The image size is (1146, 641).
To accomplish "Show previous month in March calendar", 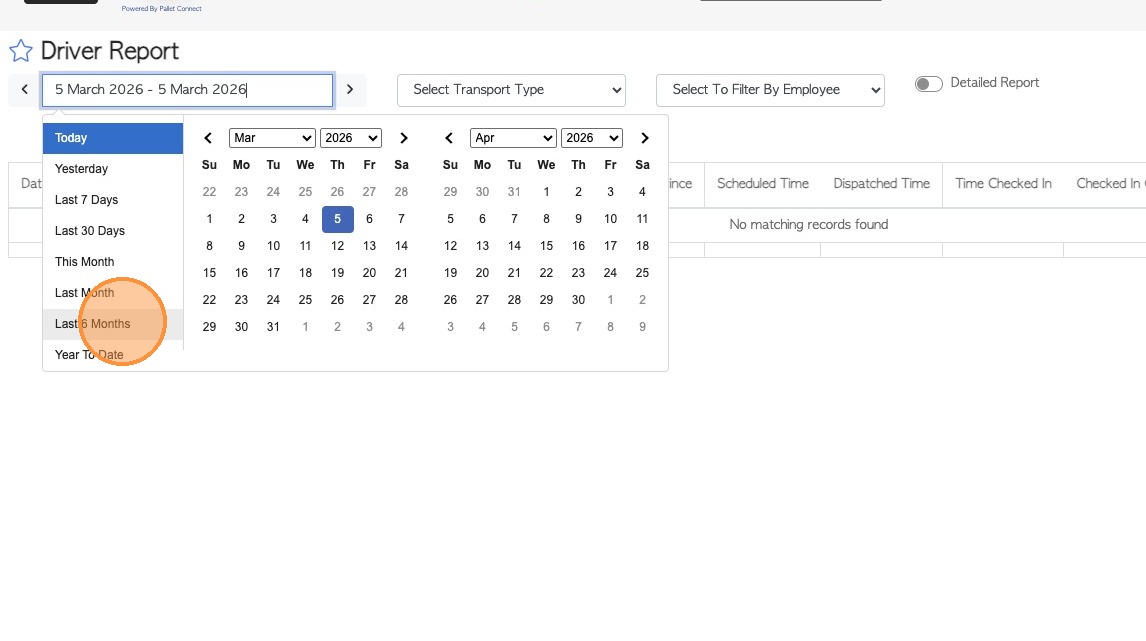I will 208,138.
